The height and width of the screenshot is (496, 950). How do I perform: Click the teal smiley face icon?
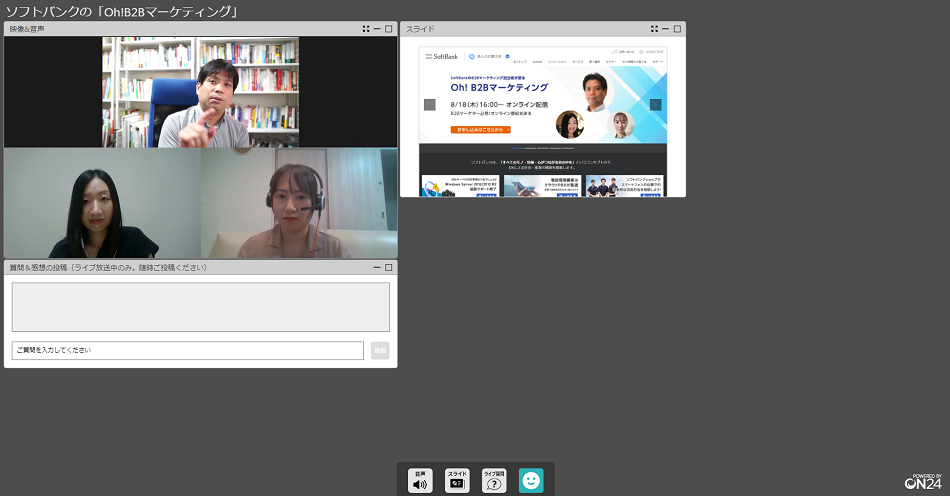[531, 481]
